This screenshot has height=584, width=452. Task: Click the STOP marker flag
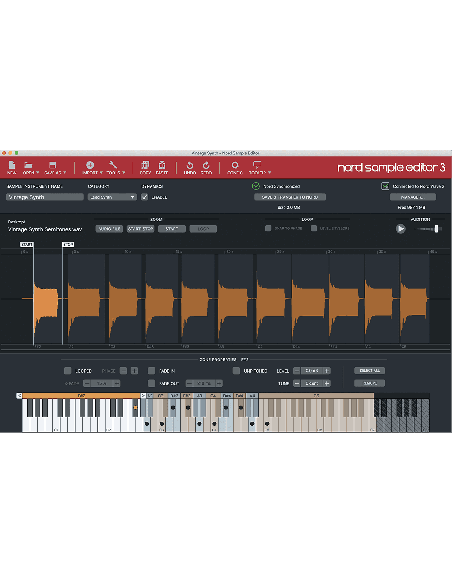pos(68,244)
